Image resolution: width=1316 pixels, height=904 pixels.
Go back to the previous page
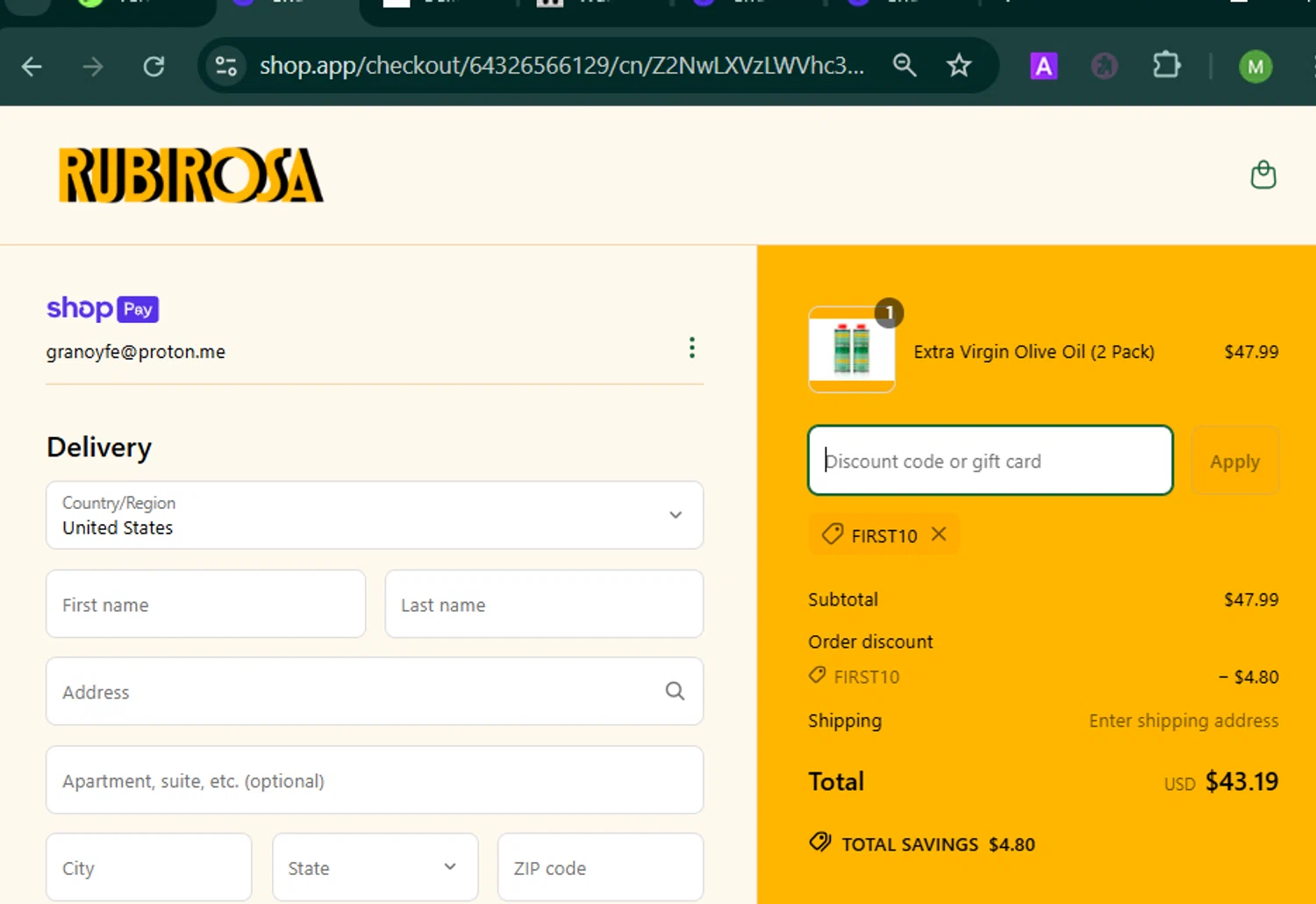32,67
